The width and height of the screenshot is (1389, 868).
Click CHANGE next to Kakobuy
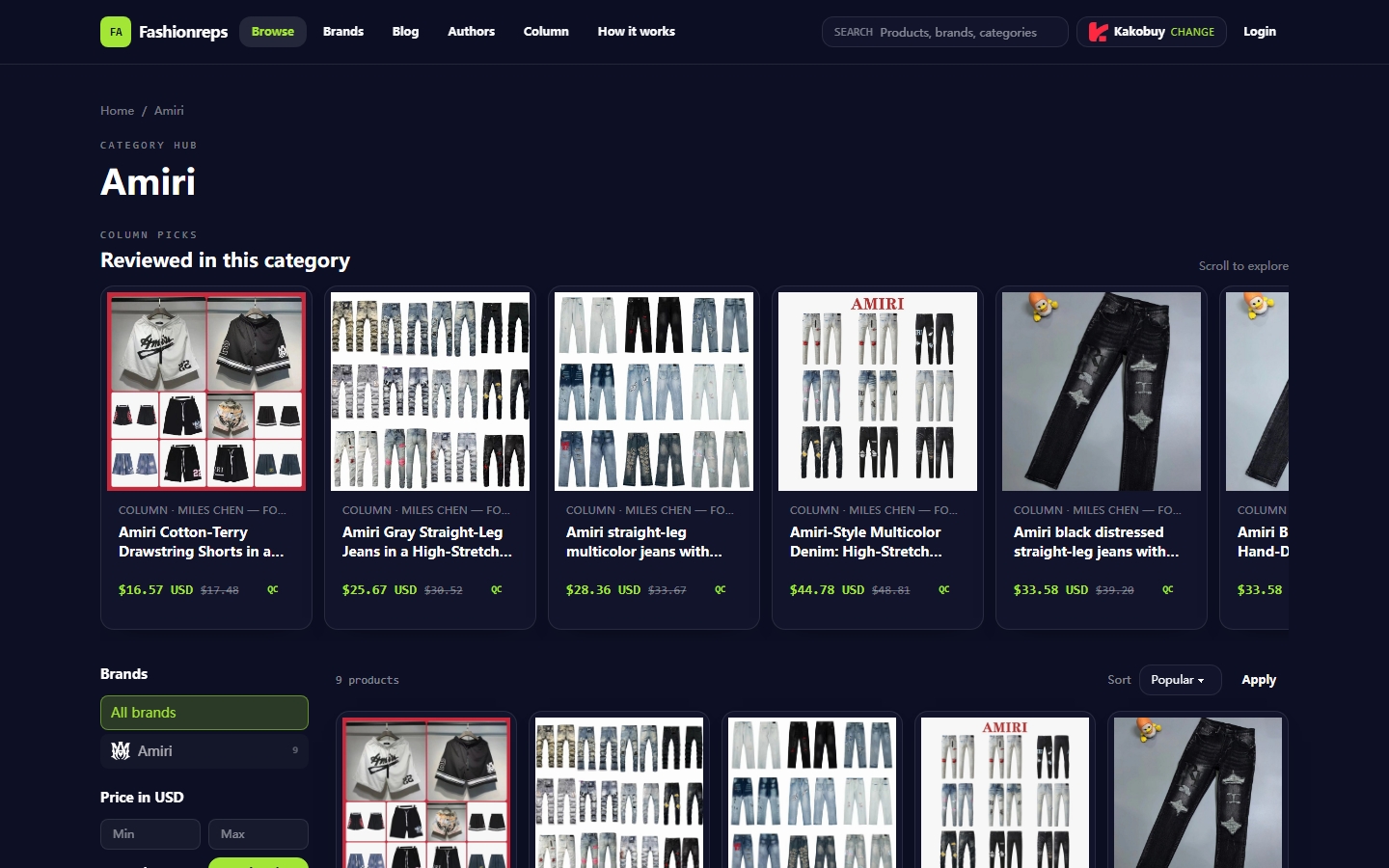[1192, 32]
